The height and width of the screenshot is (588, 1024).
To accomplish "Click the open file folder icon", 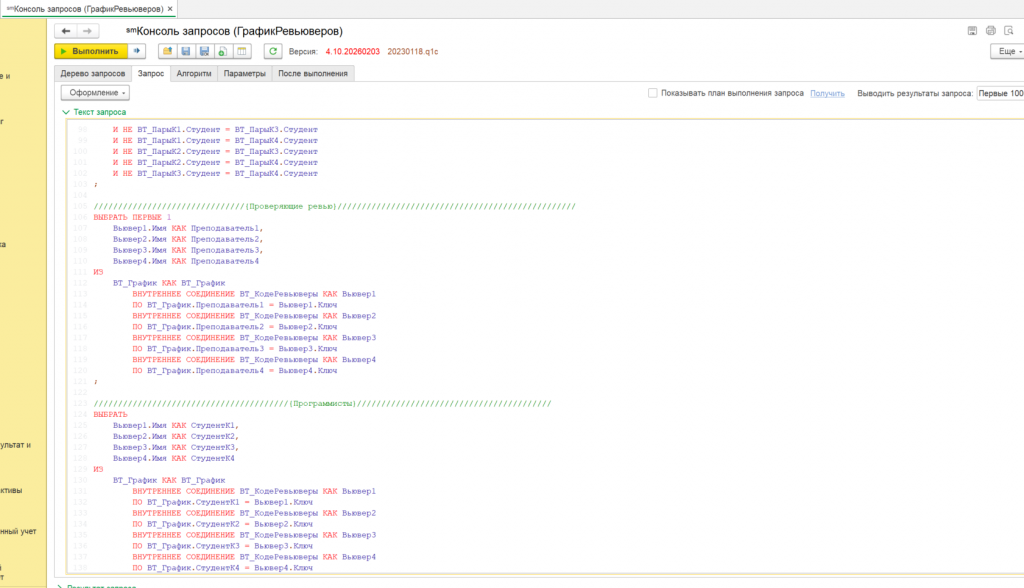I will tap(167, 51).
